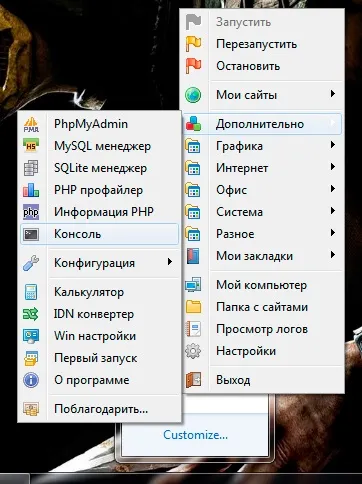Click the PhpMyAdmin sailboat icon
The width and height of the screenshot is (362, 484).
click(31, 124)
